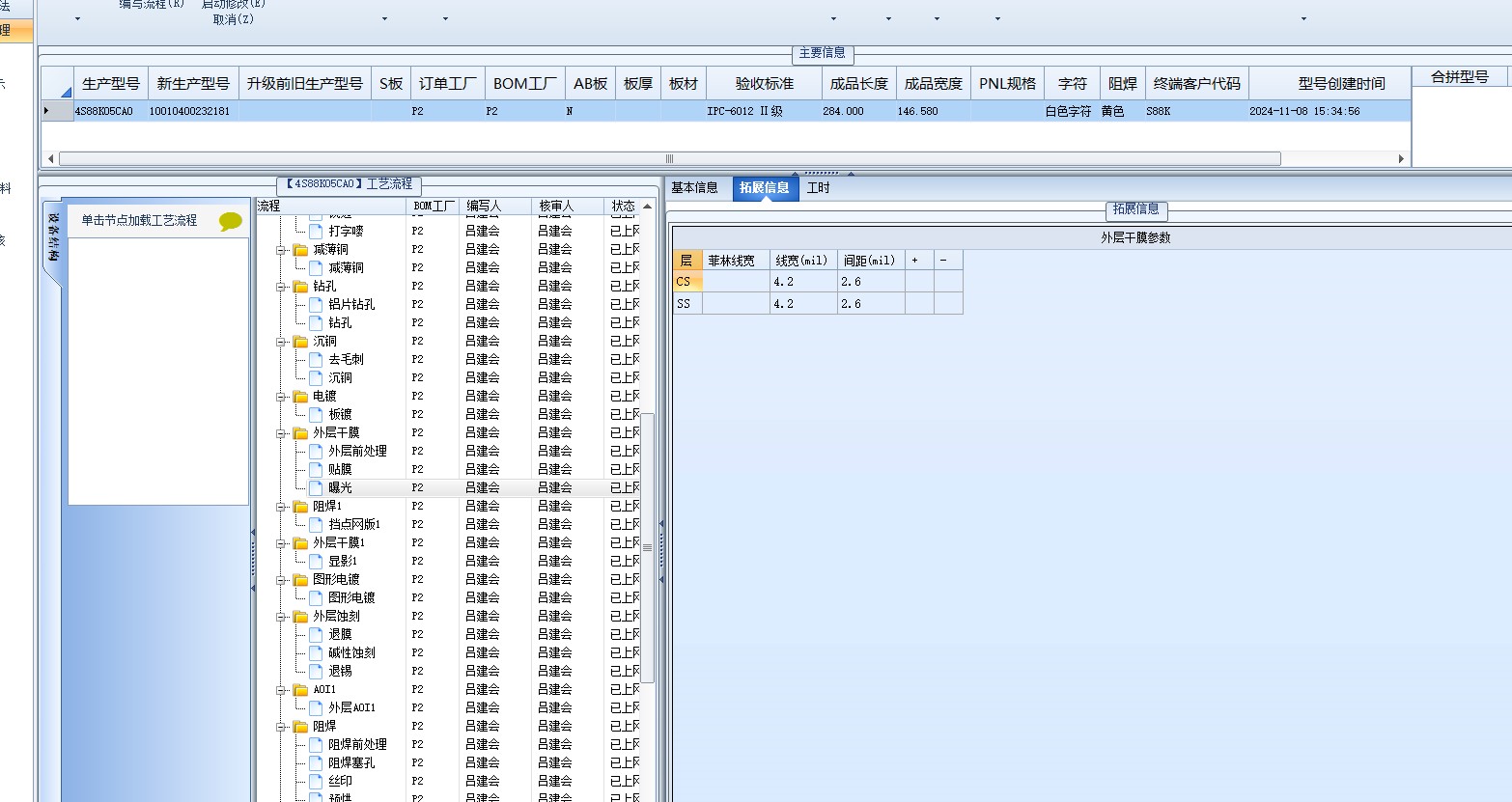The height and width of the screenshot is (802, 1512).
Task: Switch to the 基本信息 tab
Action: (x=695, y=188)
